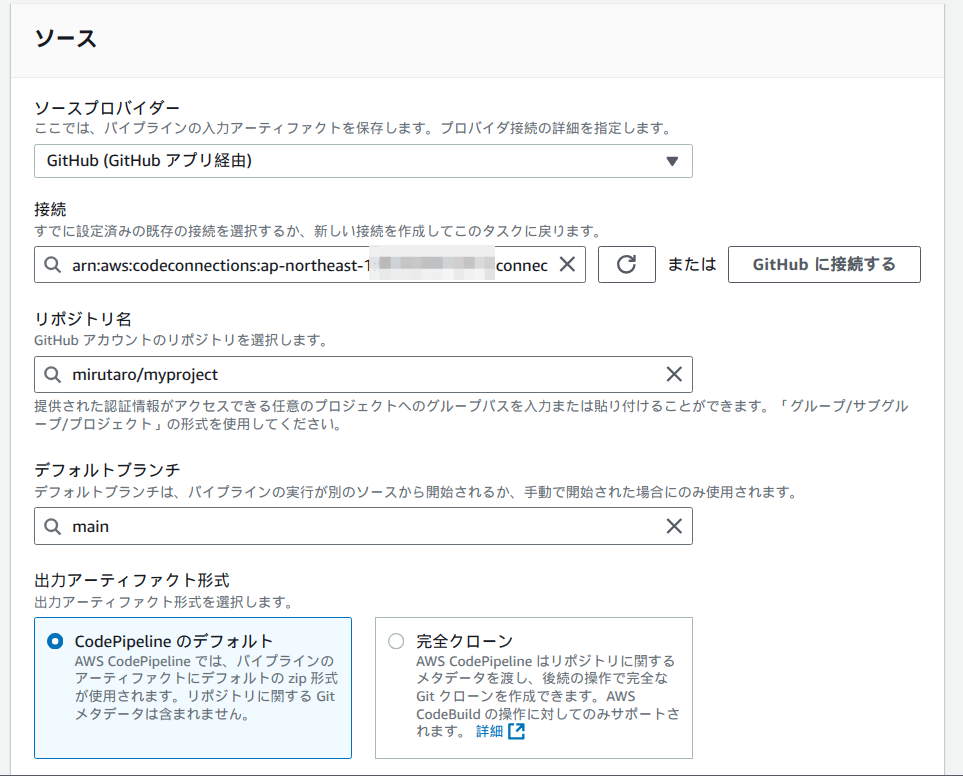The height and width of the screenshot is (776, 963).
Task: Click the GitHub に接続する button
Action: 824,265
